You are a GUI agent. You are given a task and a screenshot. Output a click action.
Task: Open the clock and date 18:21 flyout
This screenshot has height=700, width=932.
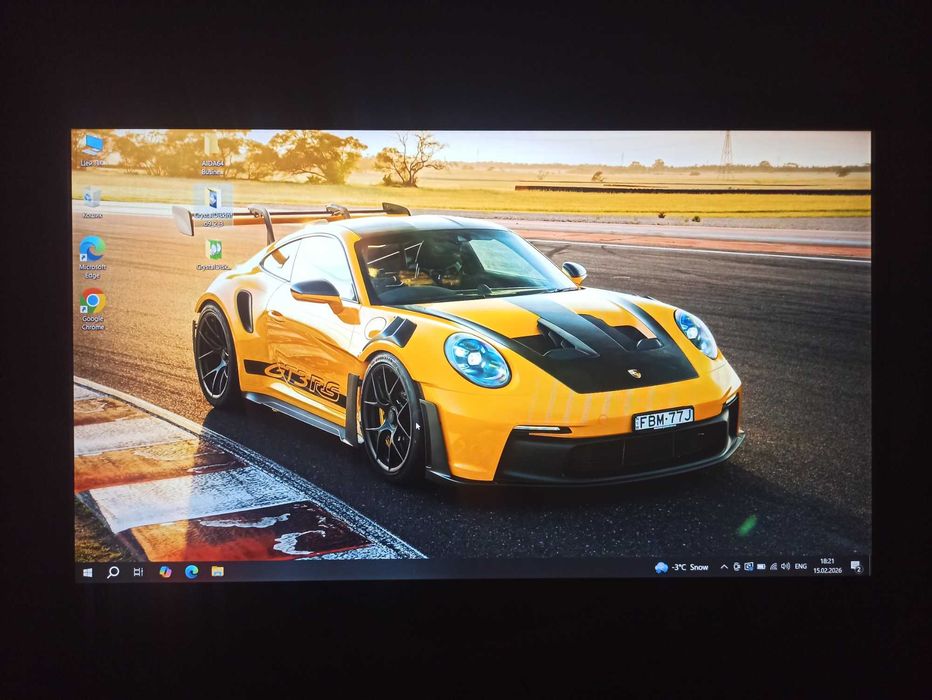827,565
